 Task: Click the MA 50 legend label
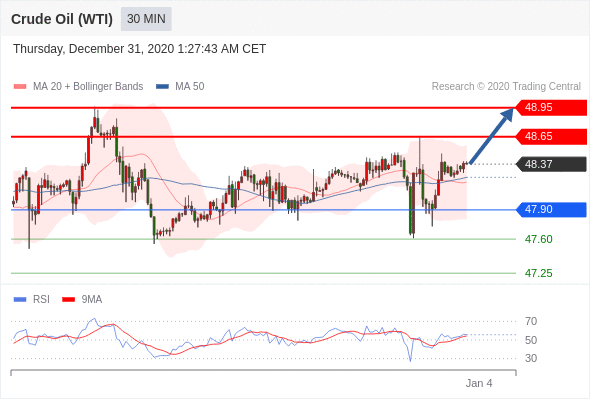(x=190, y=87)
